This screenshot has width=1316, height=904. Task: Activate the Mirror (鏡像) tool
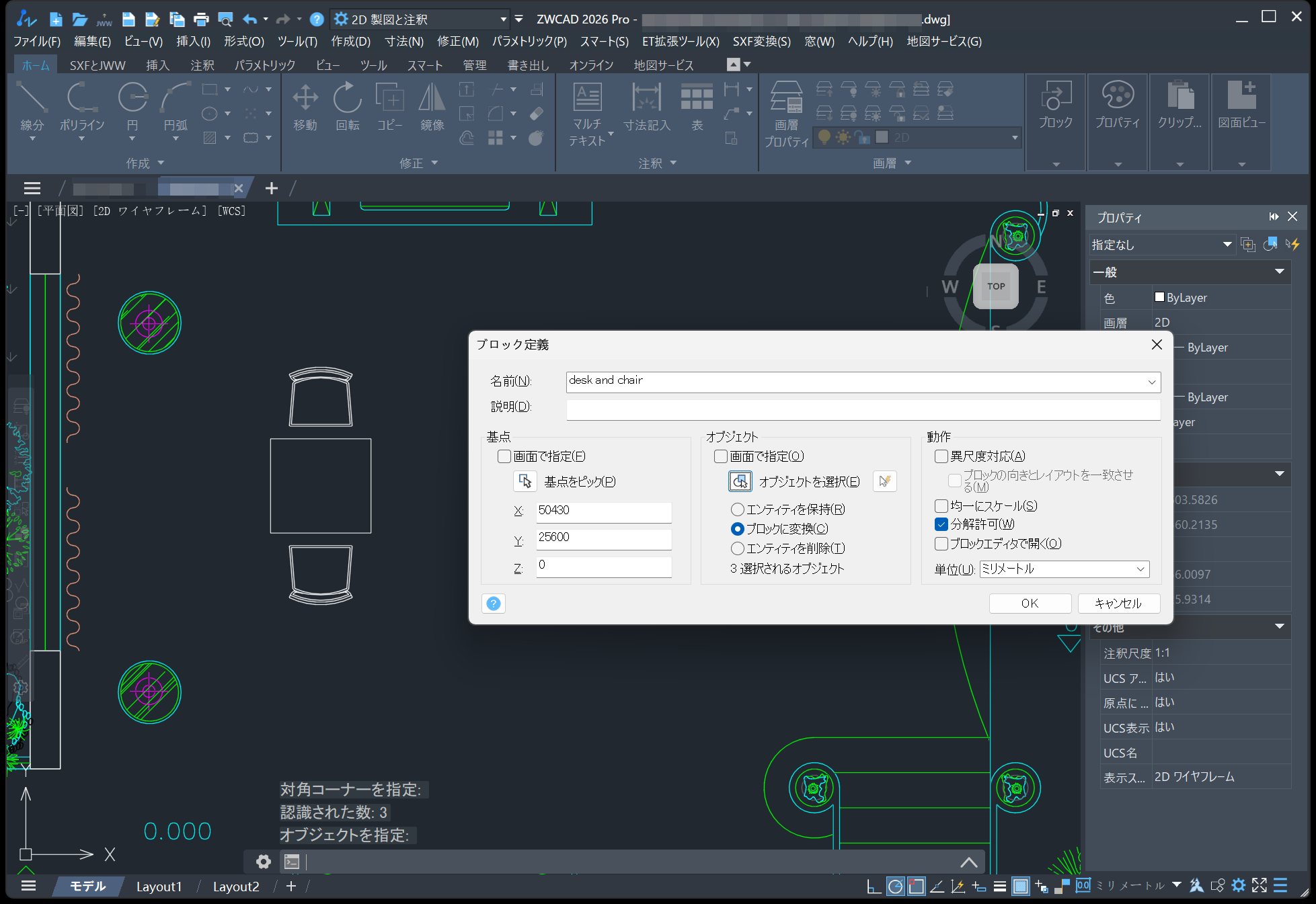click(x=432, y=106)
